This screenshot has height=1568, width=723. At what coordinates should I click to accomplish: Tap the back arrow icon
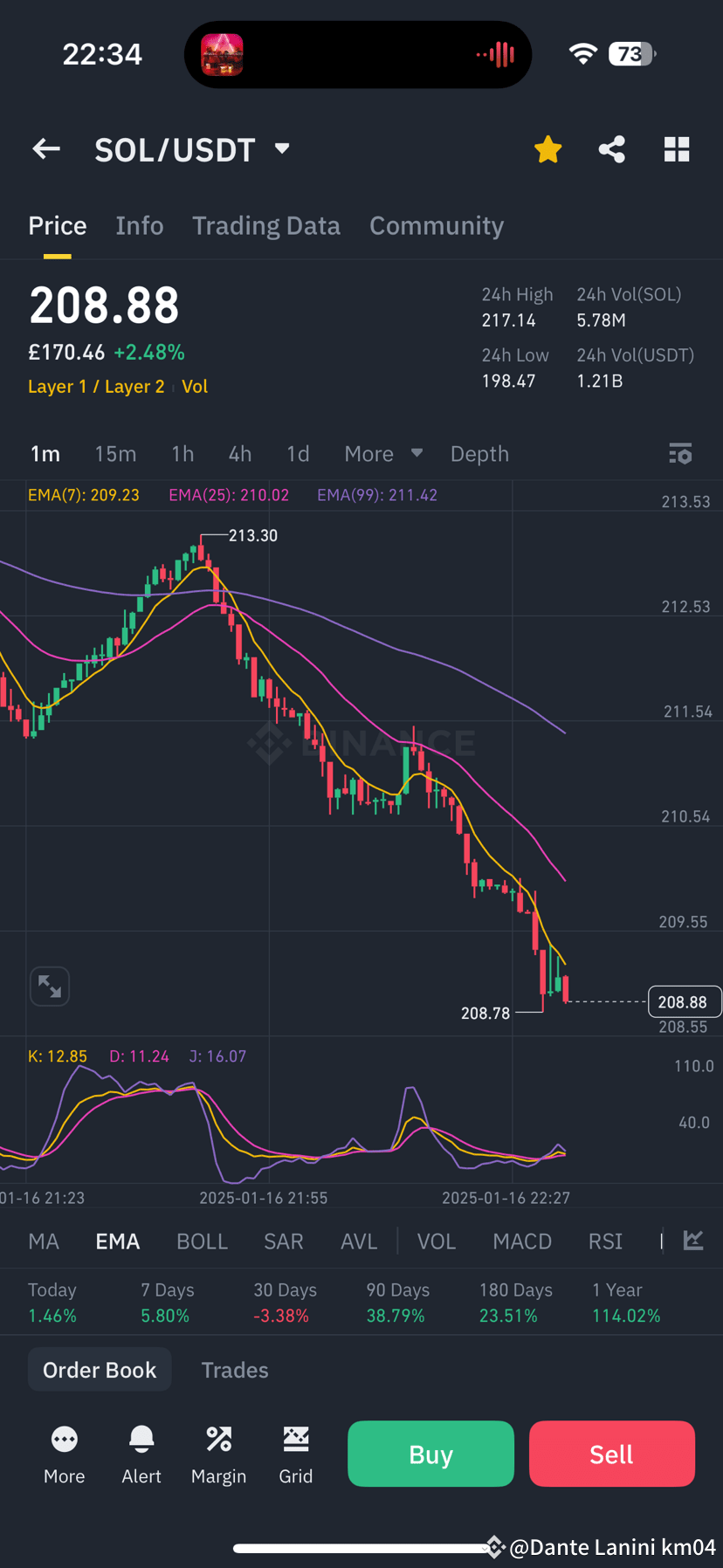(46, 149)
